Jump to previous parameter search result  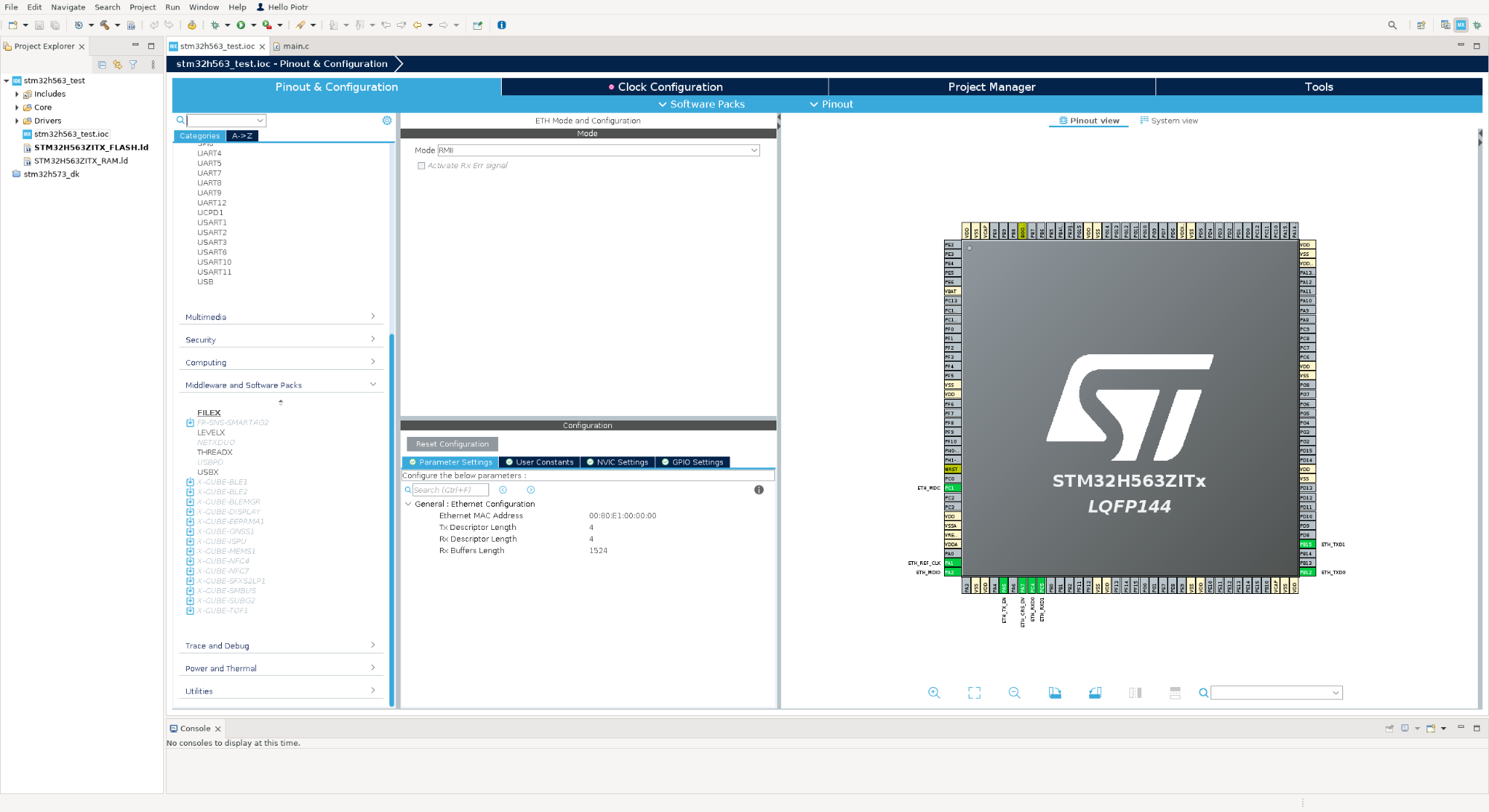[503, 490]
